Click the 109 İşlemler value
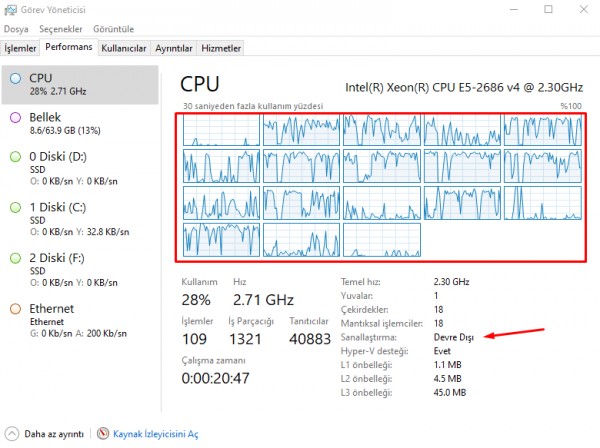This screenshot has width=600, height=448. coord(194,339)
